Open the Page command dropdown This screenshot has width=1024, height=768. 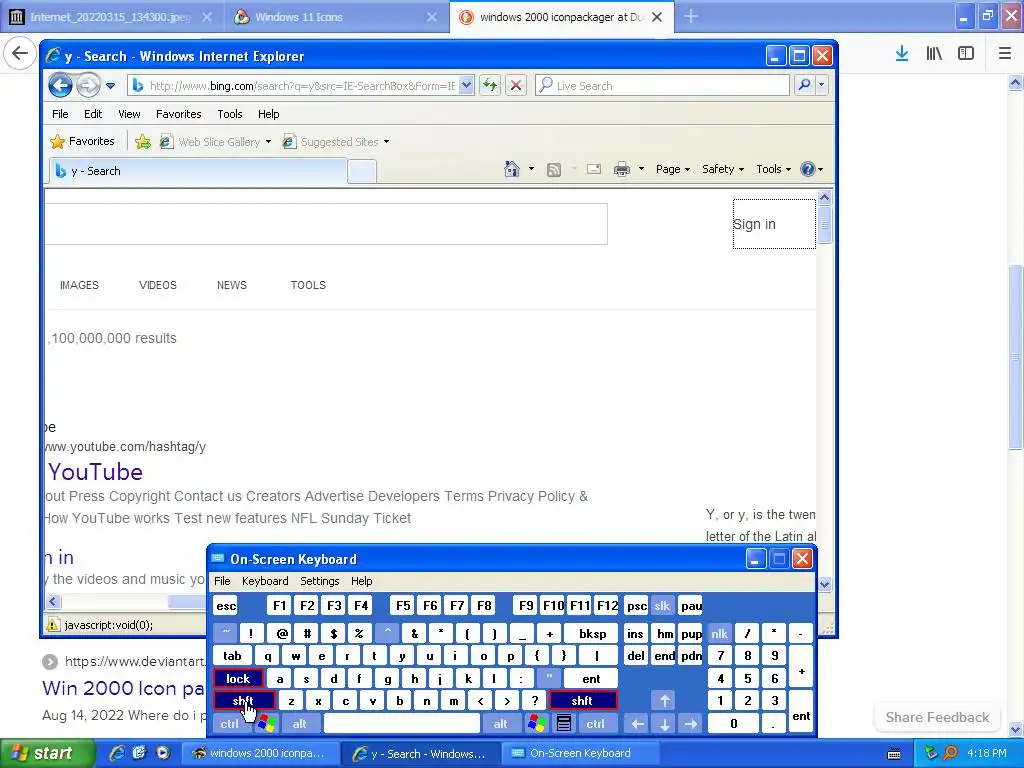[x=673, y=169]
